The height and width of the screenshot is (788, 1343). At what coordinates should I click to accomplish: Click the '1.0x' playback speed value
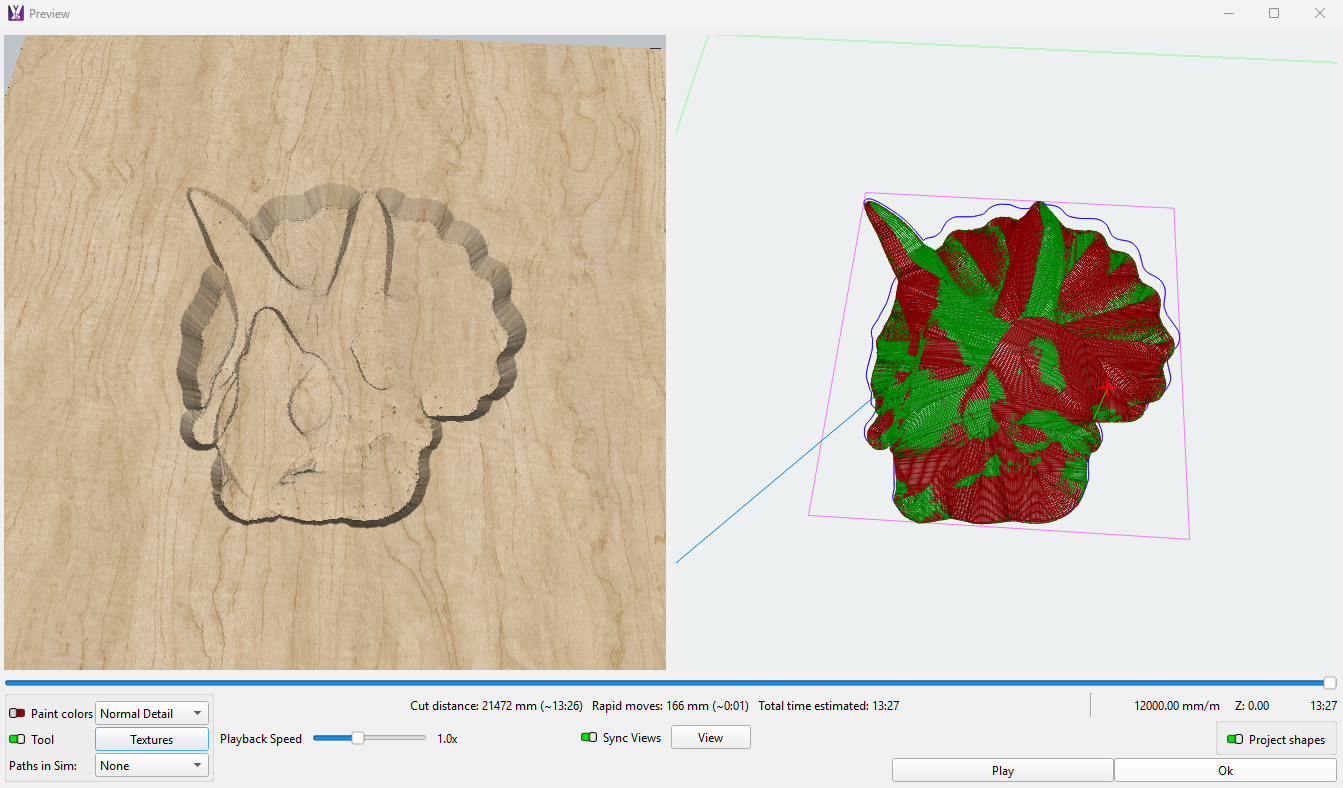447,739
